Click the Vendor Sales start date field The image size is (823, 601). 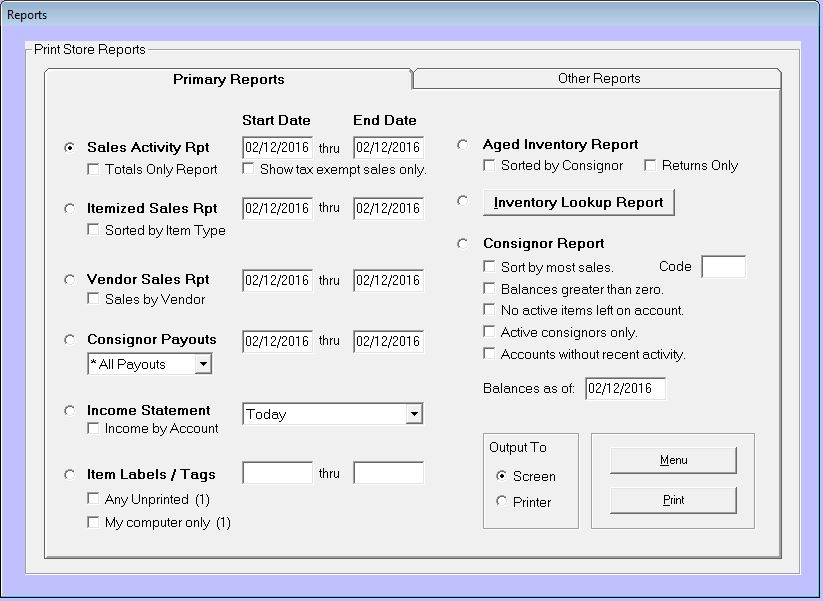coord(278,280)
